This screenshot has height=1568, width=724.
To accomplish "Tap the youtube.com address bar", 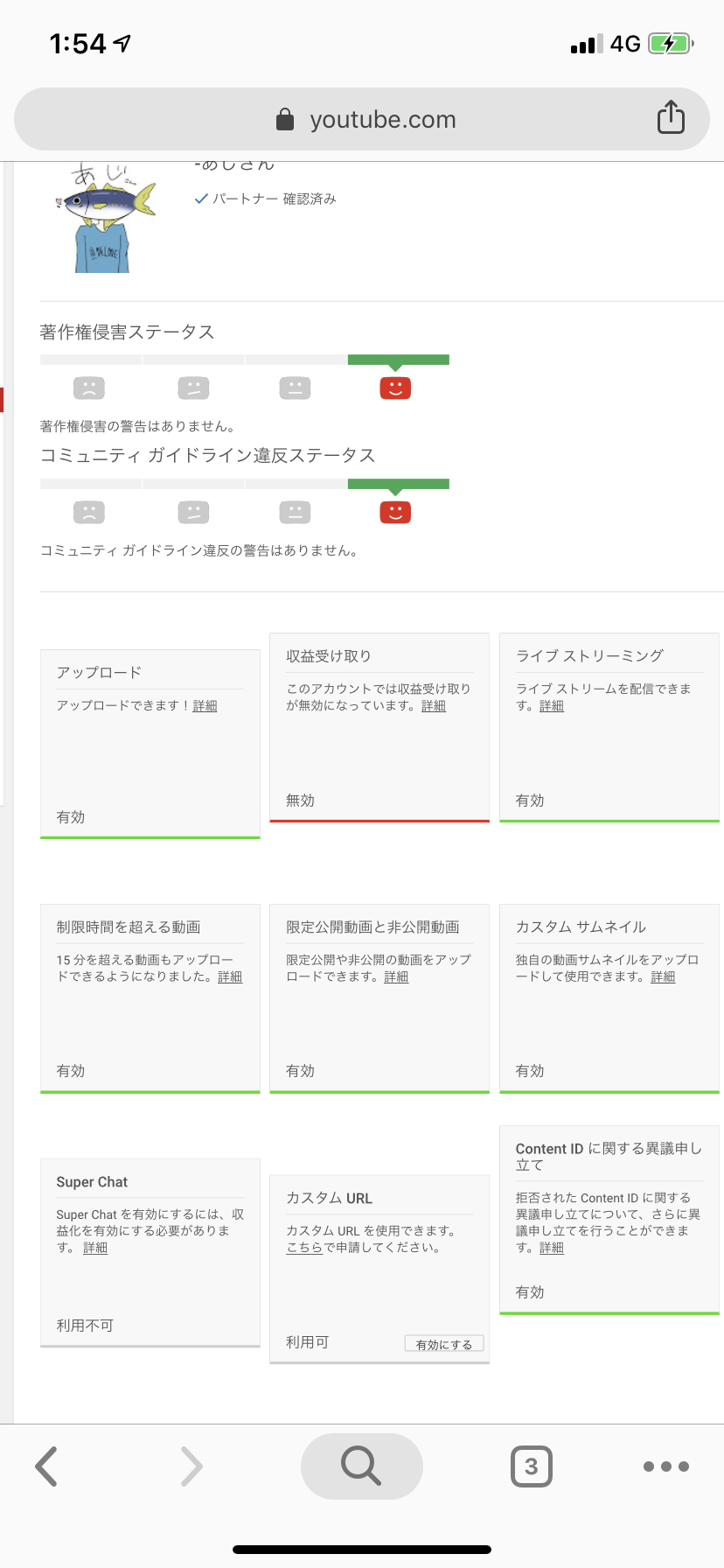I will coord(362,119).
